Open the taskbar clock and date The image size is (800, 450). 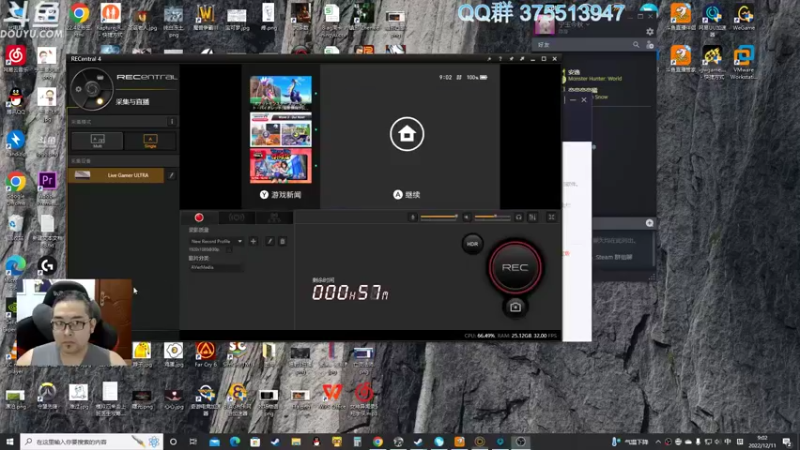click(762, 442)
